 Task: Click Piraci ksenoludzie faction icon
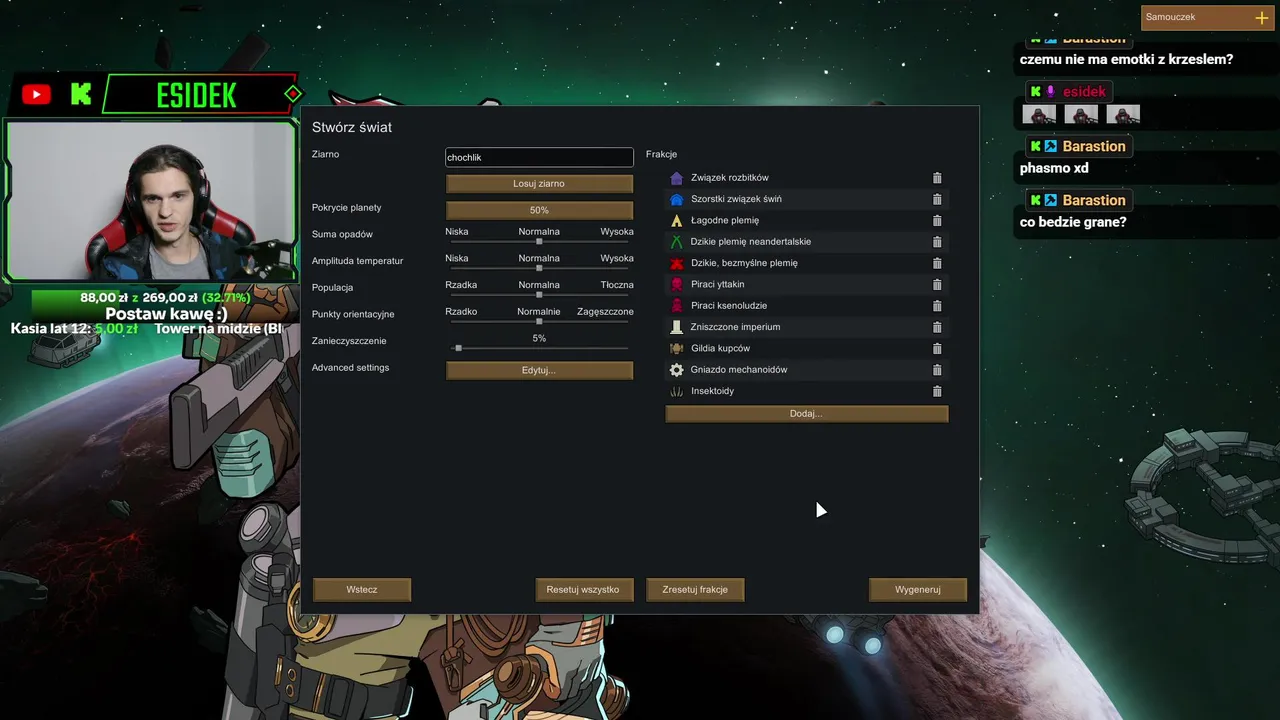(x=677, y=306)
